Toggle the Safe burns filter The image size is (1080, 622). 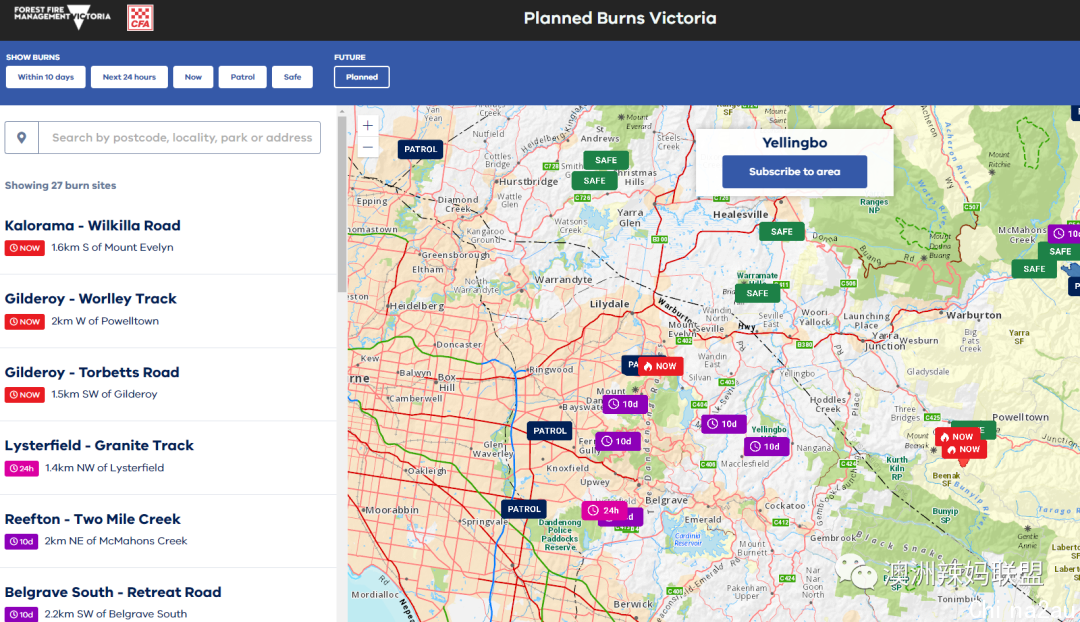(x=292, y=77)
